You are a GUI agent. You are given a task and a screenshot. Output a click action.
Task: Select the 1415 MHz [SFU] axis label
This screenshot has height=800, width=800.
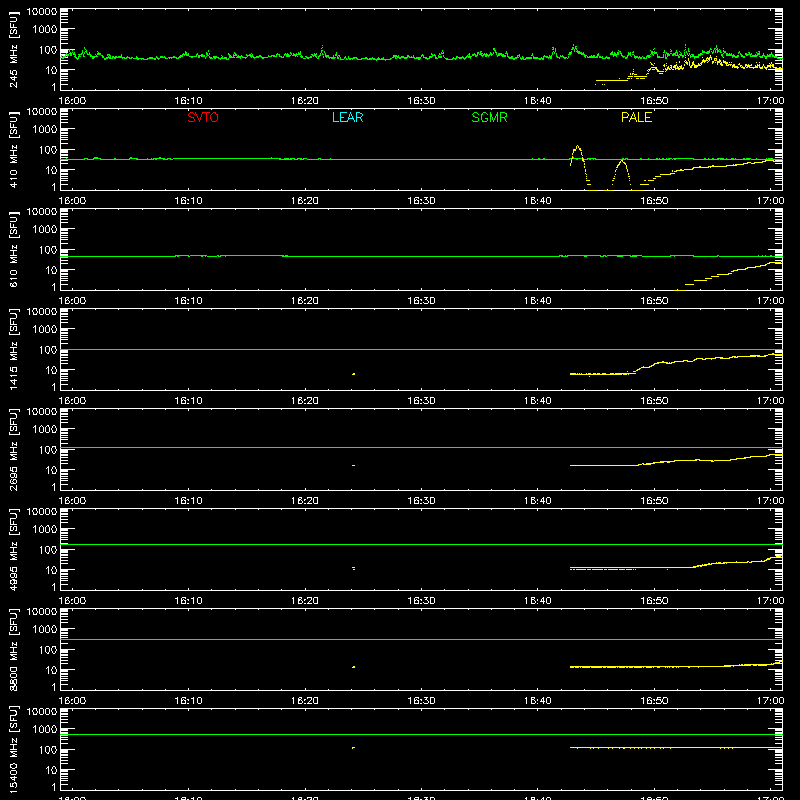pos(14,350)
